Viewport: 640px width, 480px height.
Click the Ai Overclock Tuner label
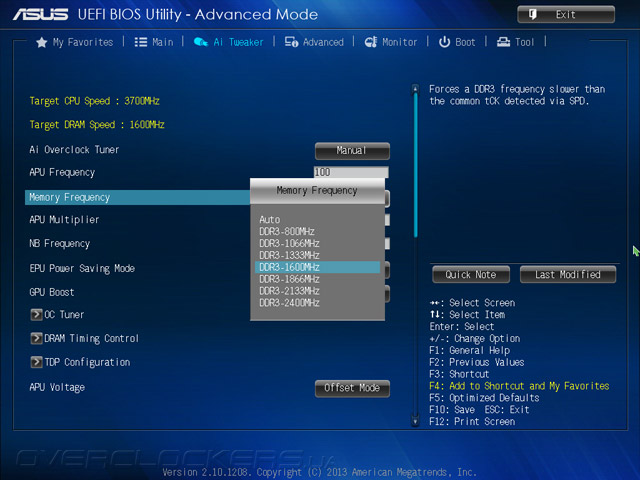pyautogui.click(x=74, y=150)
